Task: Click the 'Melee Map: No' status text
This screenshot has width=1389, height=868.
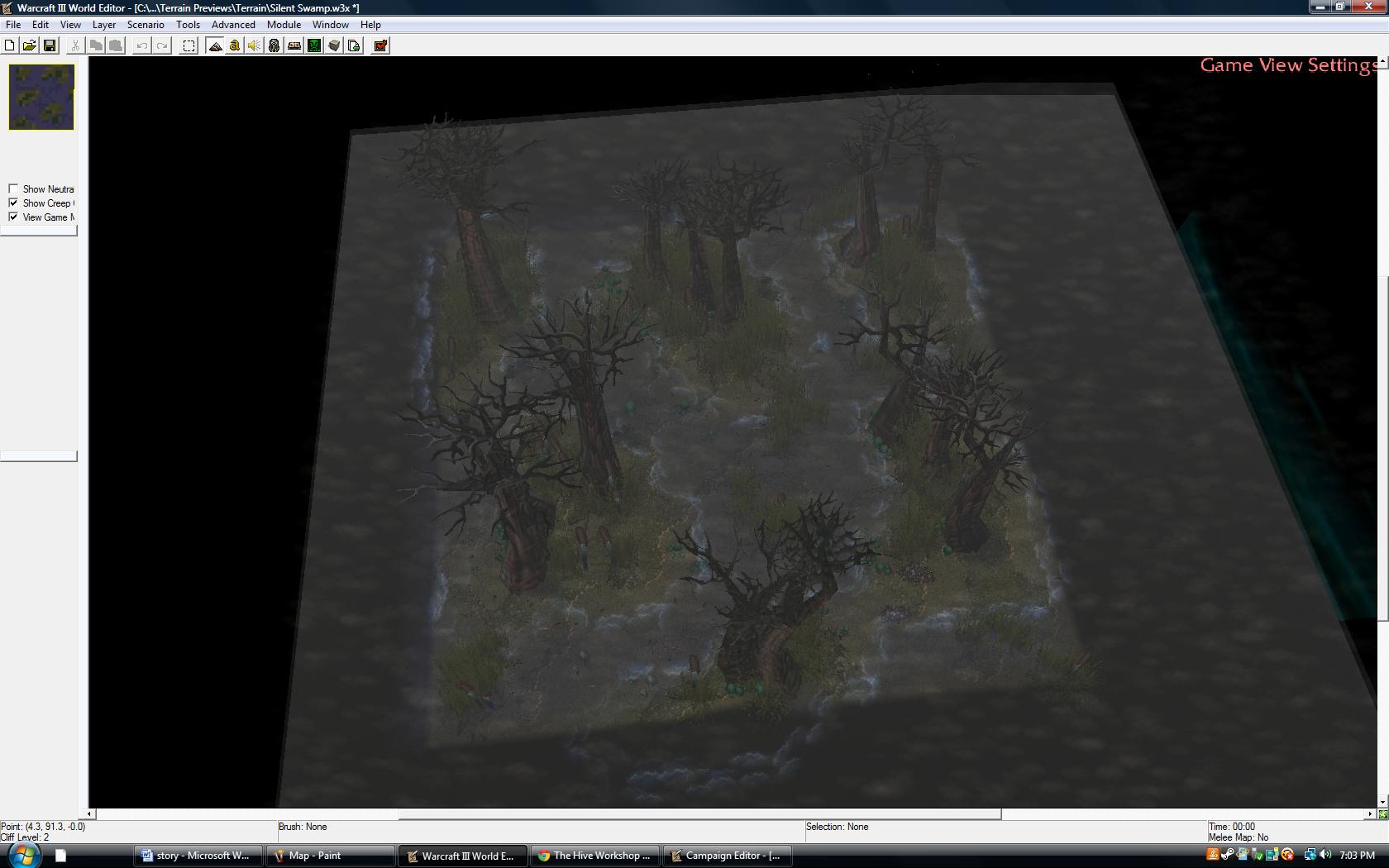Action: [x=1239, y=837]
